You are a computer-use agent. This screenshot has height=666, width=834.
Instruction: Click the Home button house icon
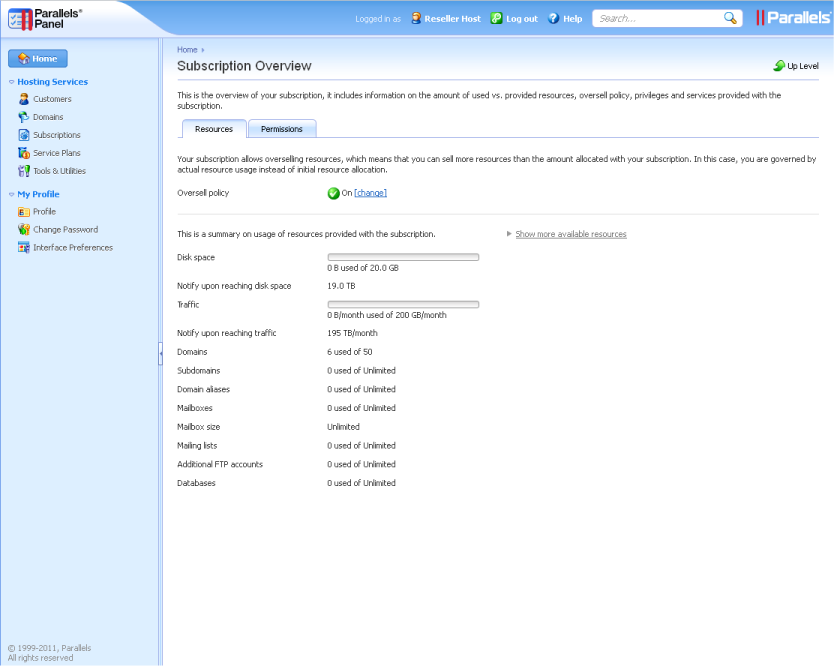23,59
